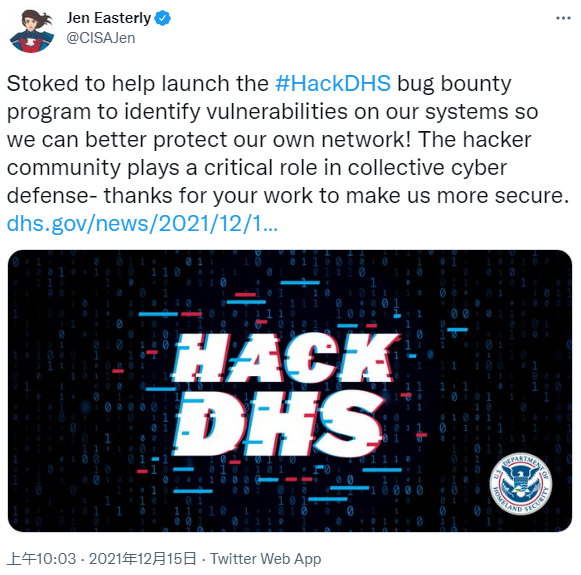This screenshot has height=575, width=581.
Task: Open the Jen Easterly display name
Action: (109, 18)
